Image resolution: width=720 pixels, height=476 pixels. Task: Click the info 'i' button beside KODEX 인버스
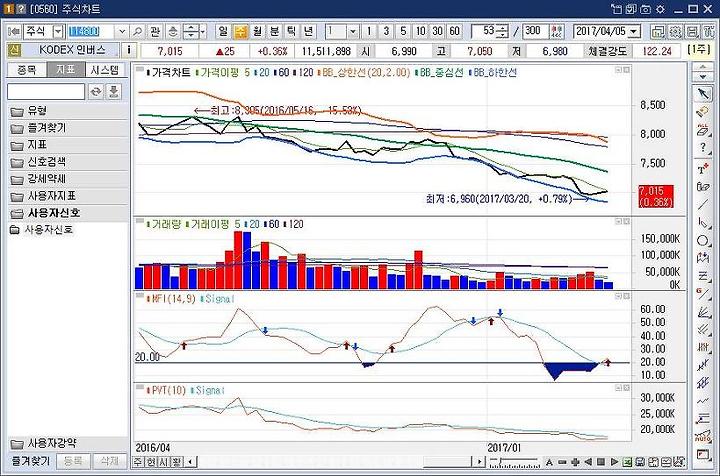coord(129,50)
